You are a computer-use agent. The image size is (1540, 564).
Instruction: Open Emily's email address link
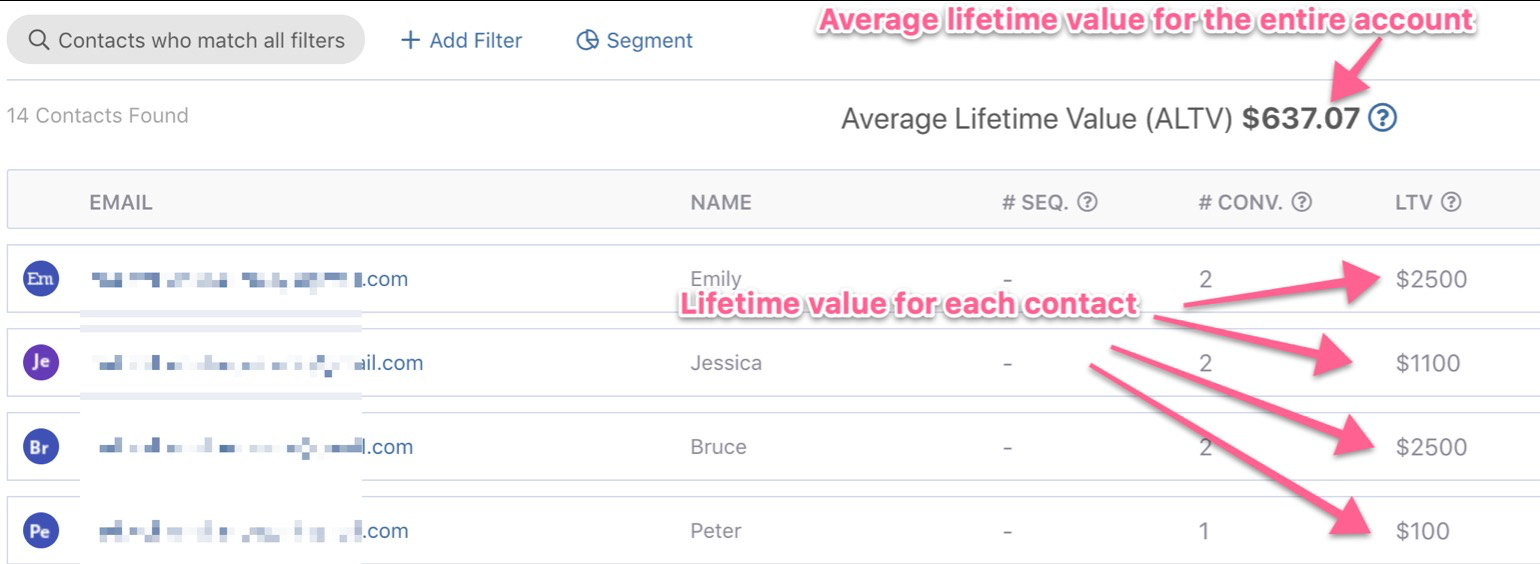249,279
